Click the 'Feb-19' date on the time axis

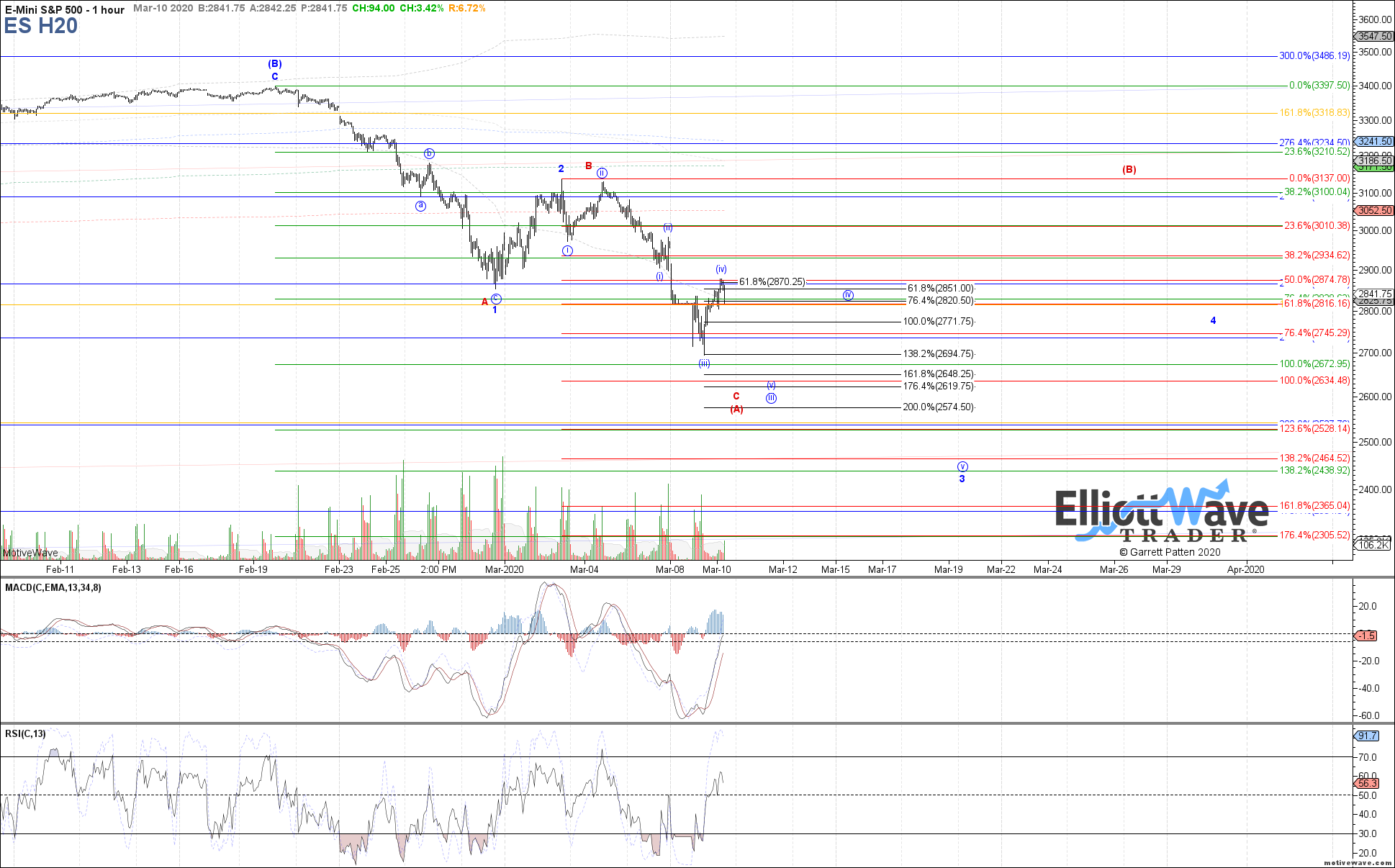[253, 569]
